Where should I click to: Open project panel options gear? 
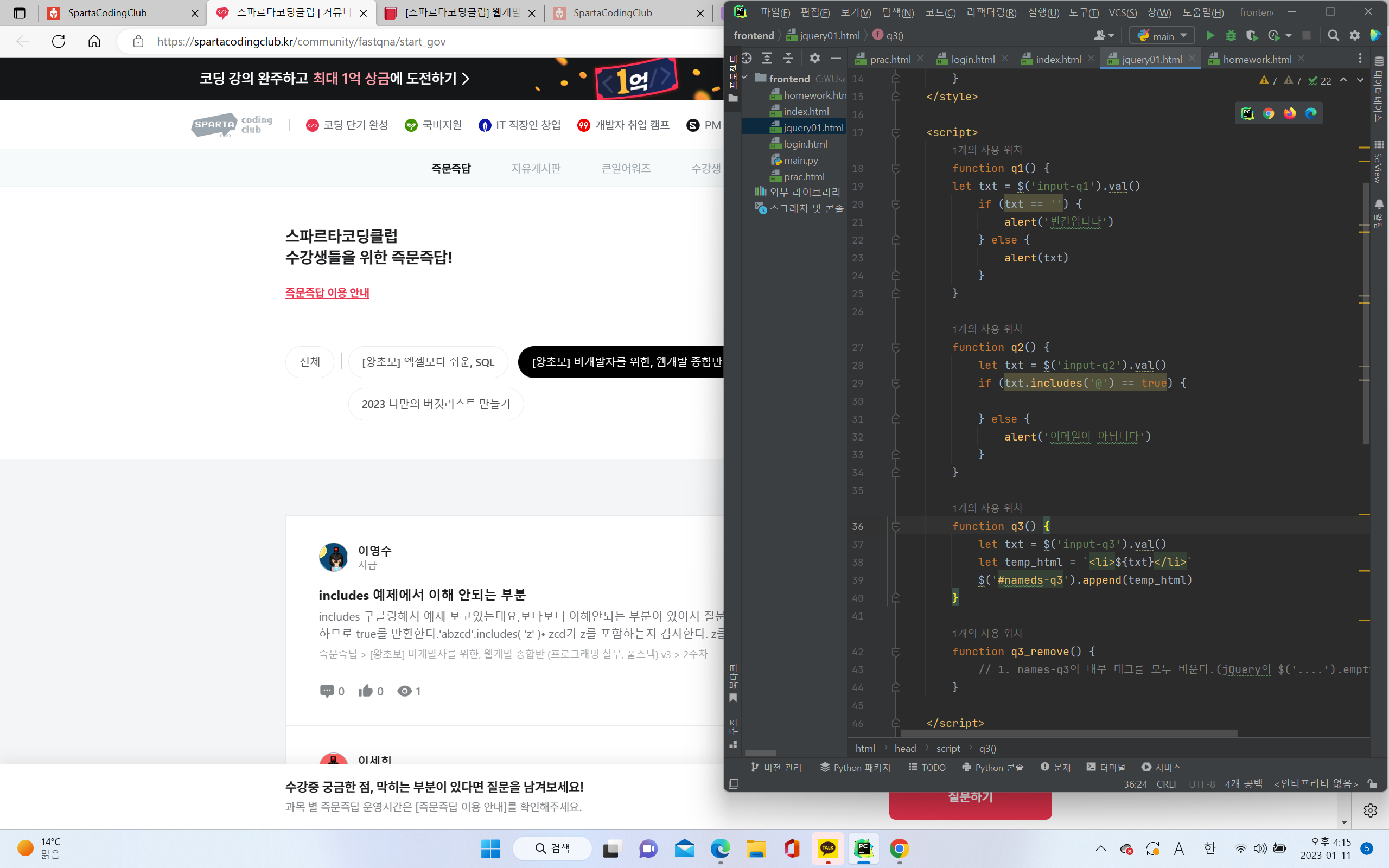tap(814, 58)
